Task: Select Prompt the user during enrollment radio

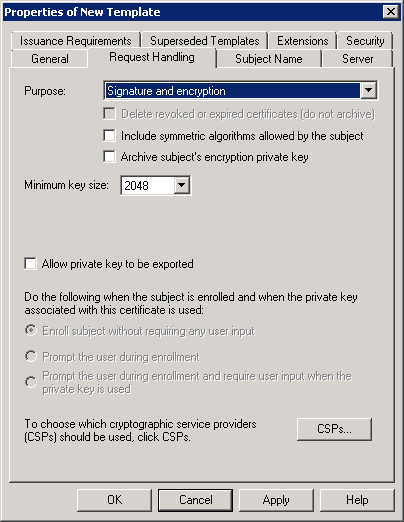Action: tap(31, 356)
